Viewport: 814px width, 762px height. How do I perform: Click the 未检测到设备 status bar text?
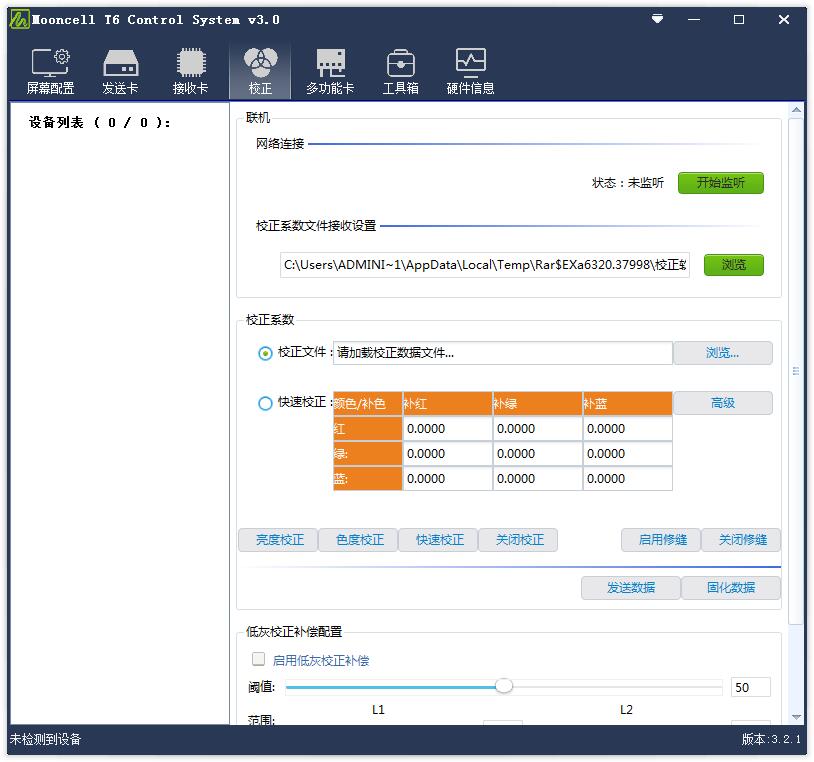click(x=46, y=739)
